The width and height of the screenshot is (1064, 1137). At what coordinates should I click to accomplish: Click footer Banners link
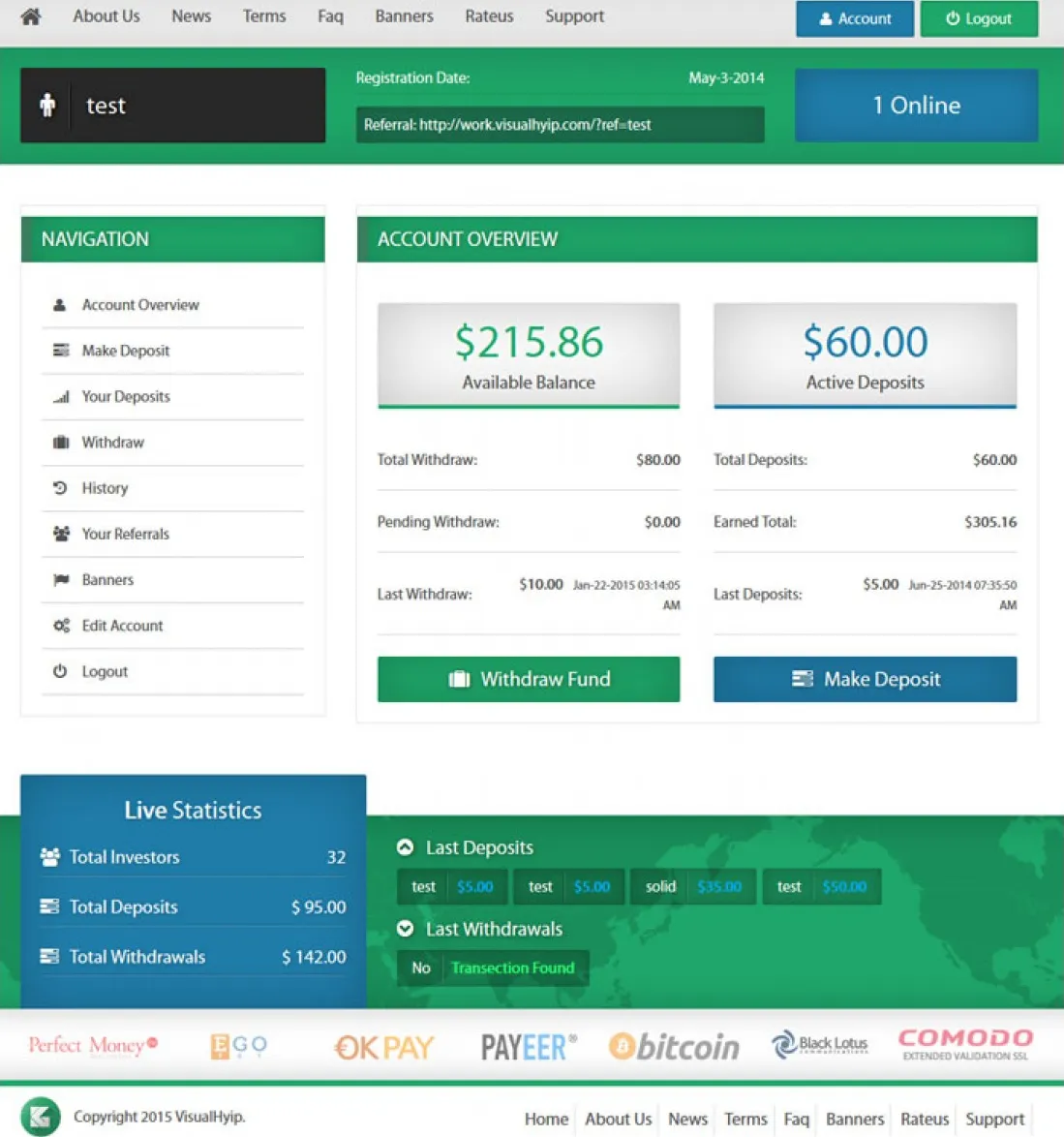point(855,1119)
